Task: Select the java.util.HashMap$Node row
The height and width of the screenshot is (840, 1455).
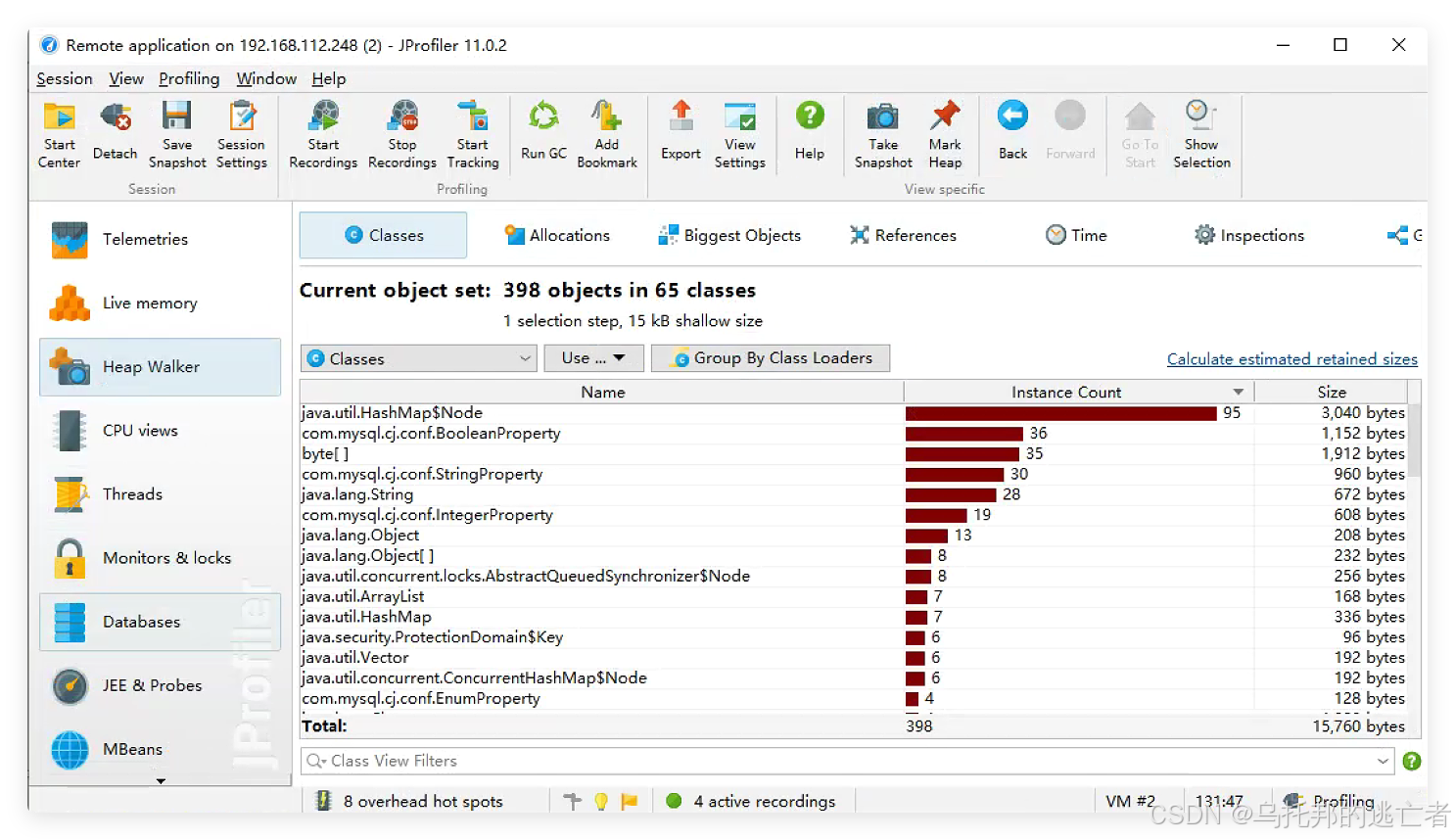Action: click(854, 413)
